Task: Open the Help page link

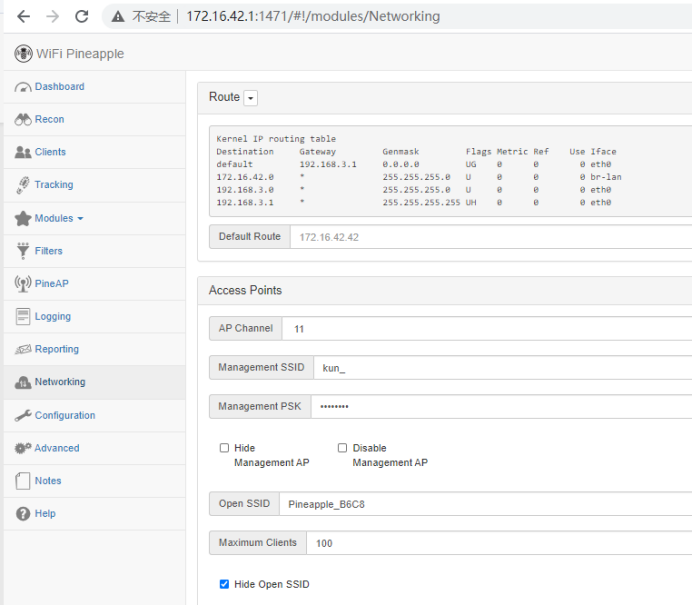Action: (x=45, y=514)
